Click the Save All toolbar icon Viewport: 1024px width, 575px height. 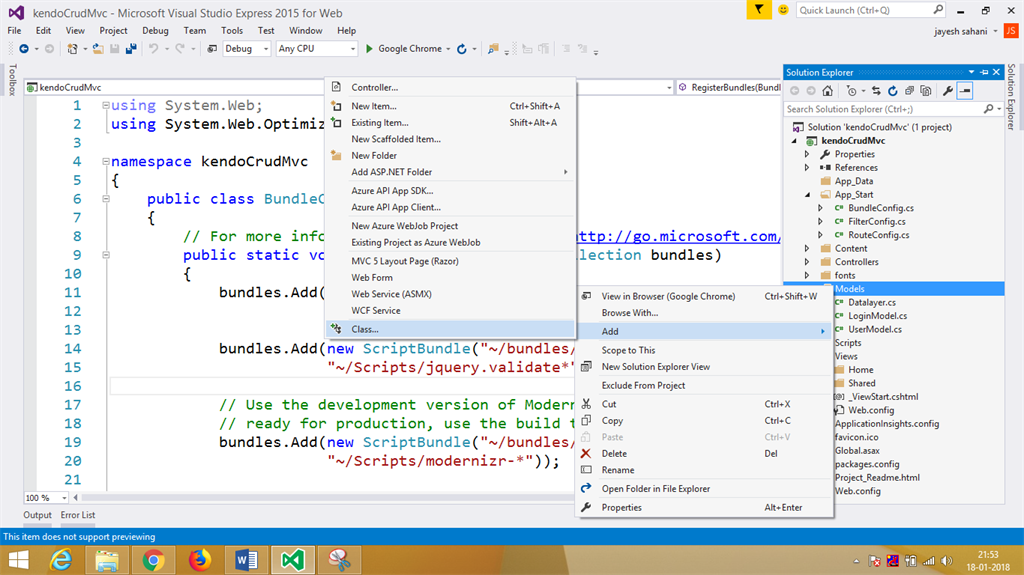[x=129, y=48]
